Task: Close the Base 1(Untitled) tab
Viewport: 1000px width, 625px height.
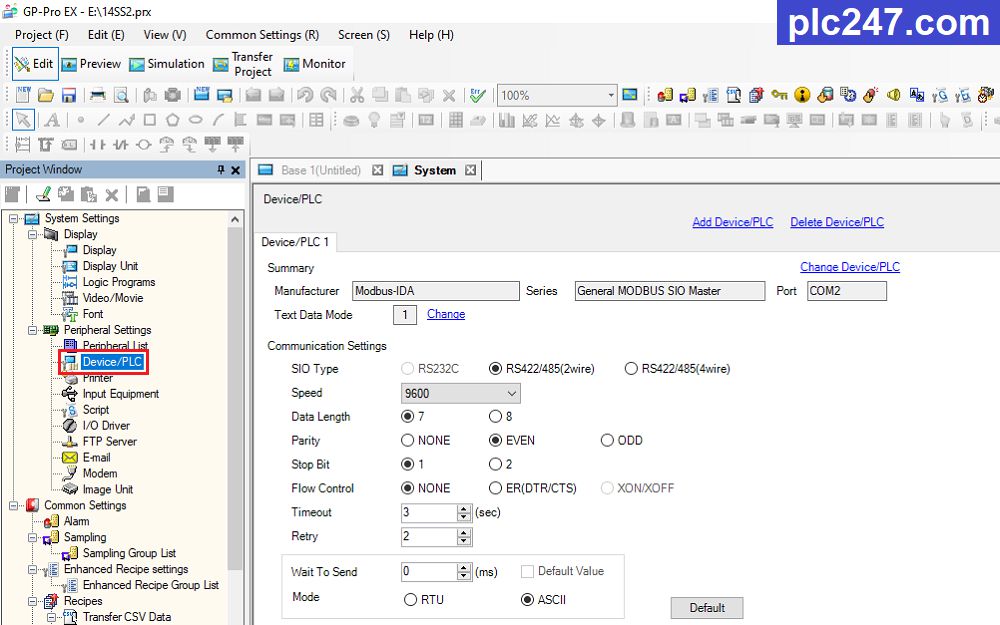Action: point(378,170)
